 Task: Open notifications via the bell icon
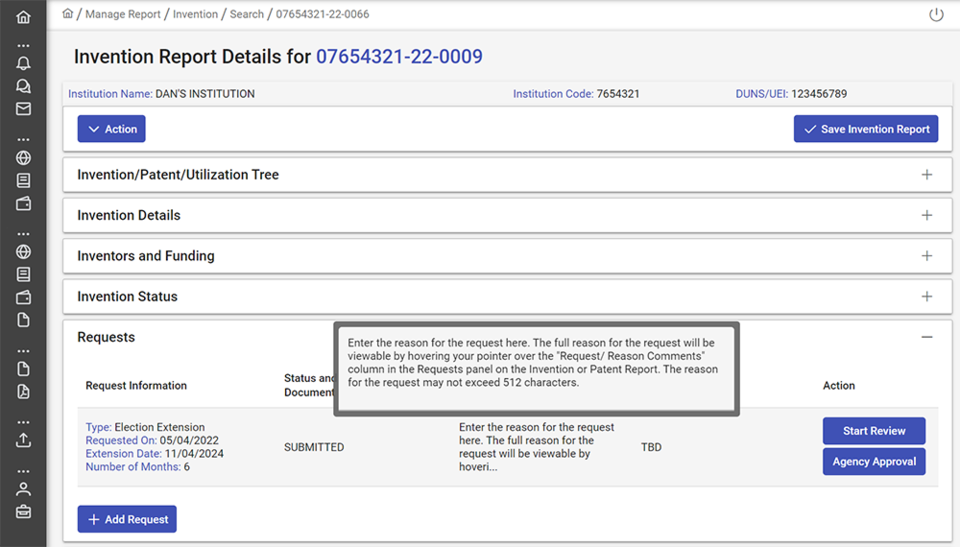(23, 63)
